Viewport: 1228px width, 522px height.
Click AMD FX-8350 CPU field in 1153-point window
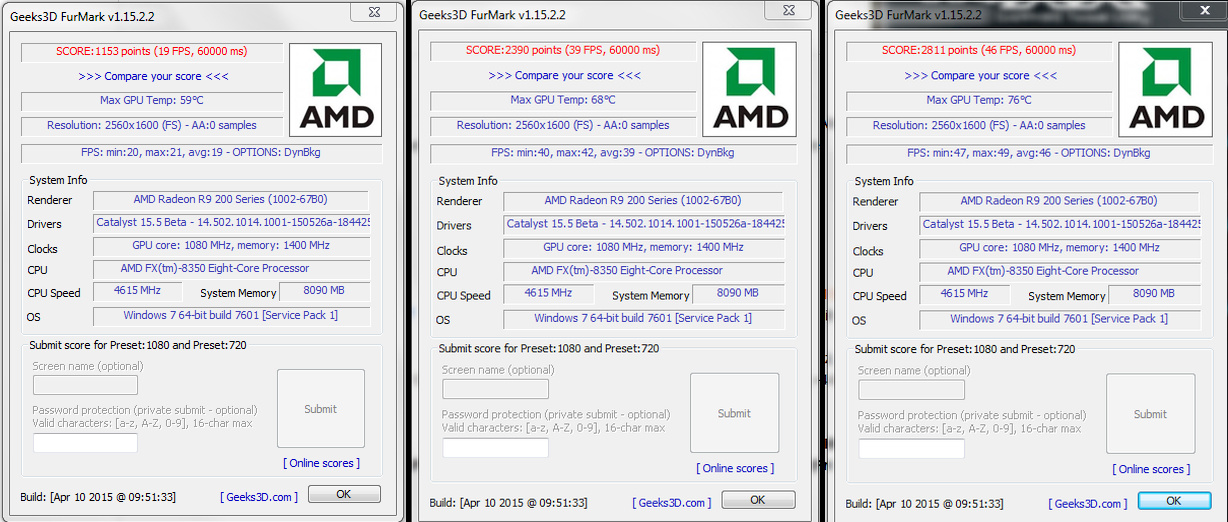(232, 269)
